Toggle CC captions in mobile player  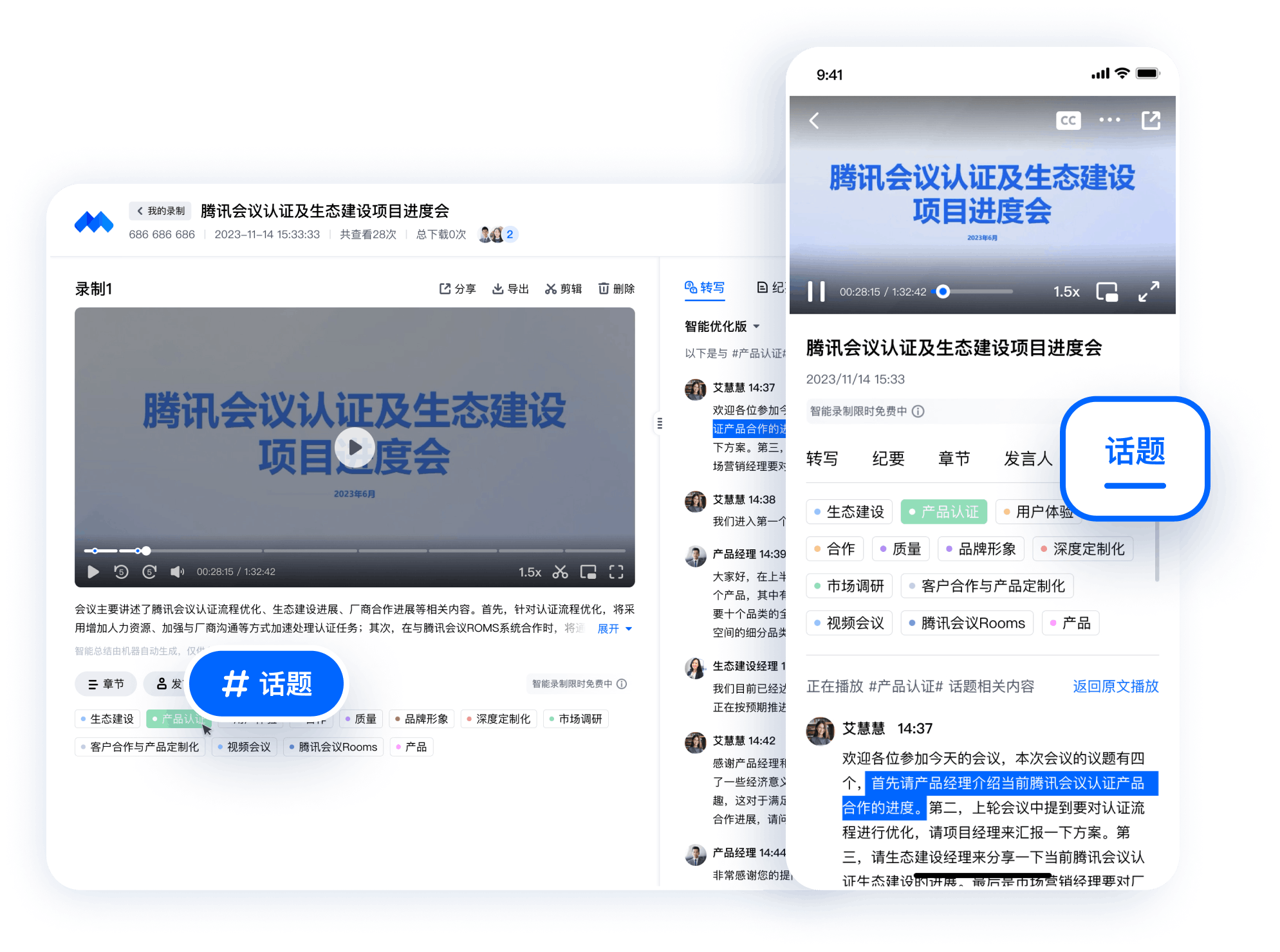(1068, 120)
